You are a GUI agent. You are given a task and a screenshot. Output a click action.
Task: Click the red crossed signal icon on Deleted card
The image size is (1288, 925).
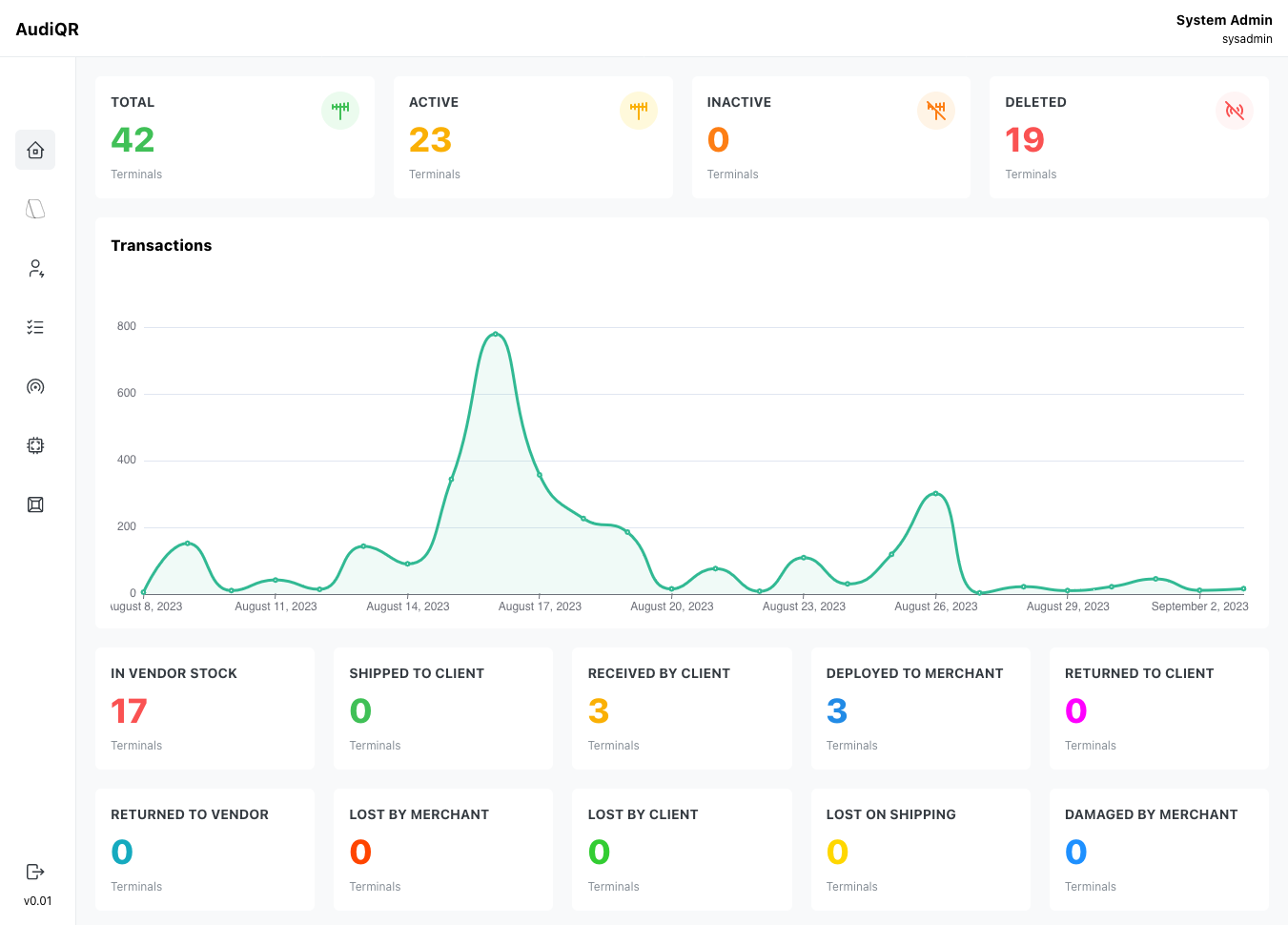[1235, 111]
